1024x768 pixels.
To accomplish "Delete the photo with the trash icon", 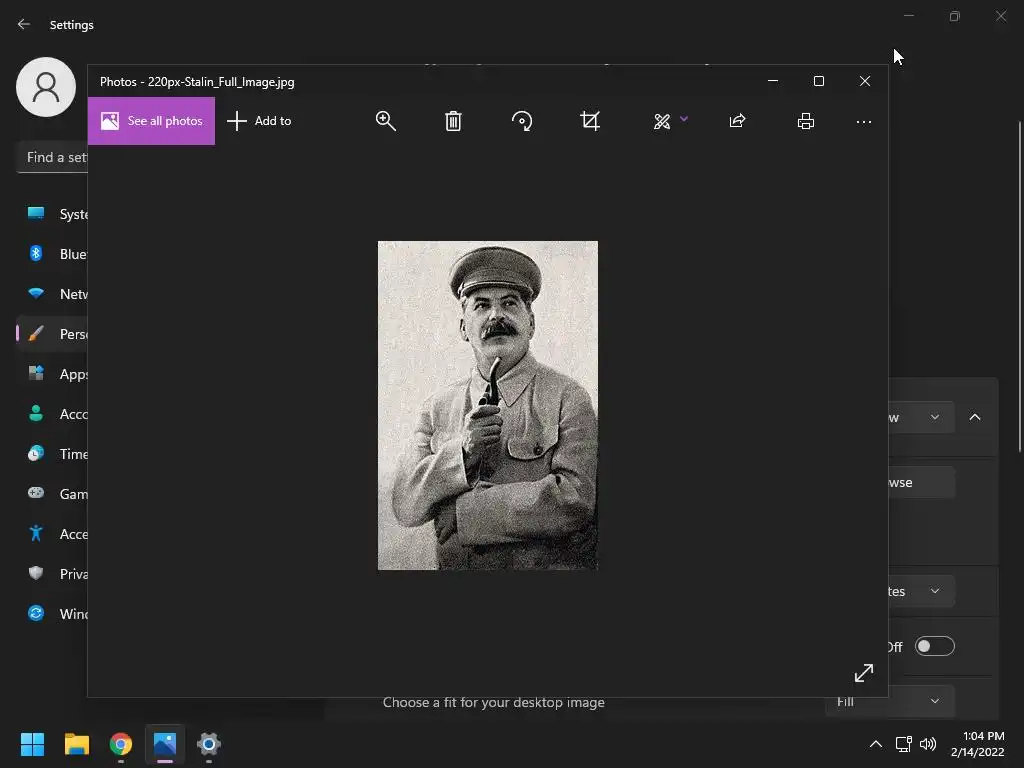I will [x=453, y=121].
